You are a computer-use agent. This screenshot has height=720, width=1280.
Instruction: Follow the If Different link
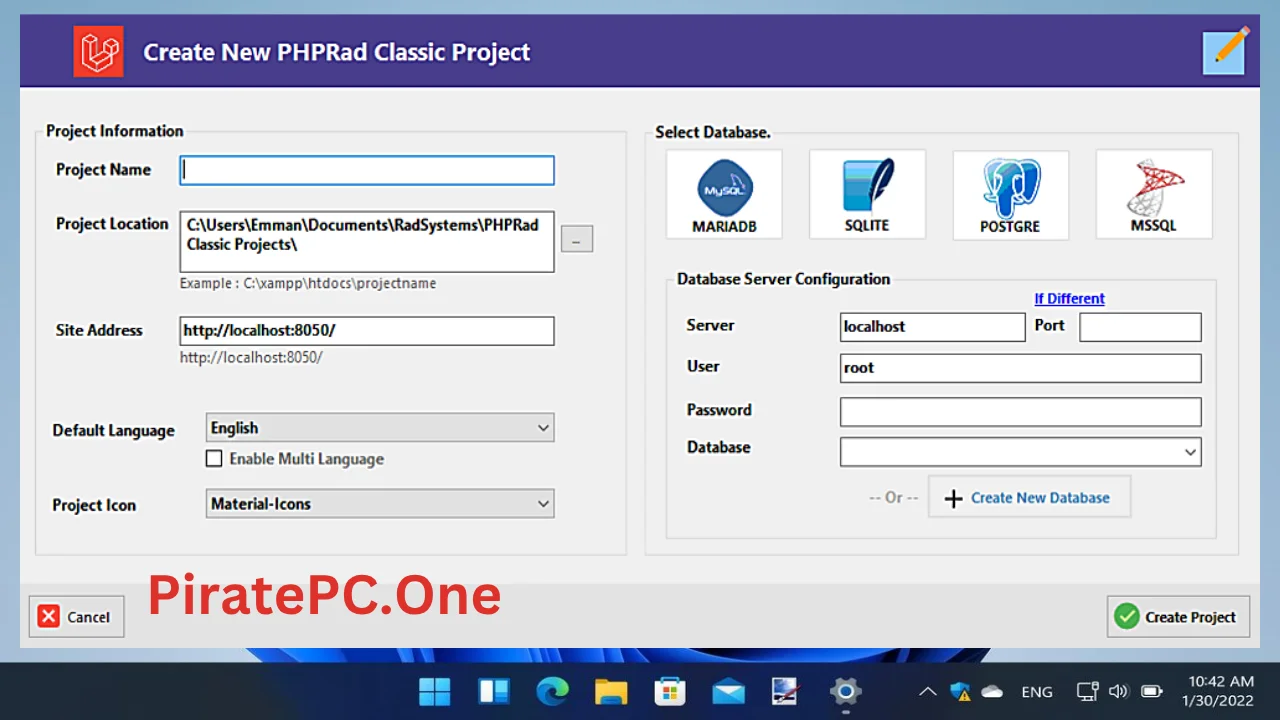point(1070,299)
